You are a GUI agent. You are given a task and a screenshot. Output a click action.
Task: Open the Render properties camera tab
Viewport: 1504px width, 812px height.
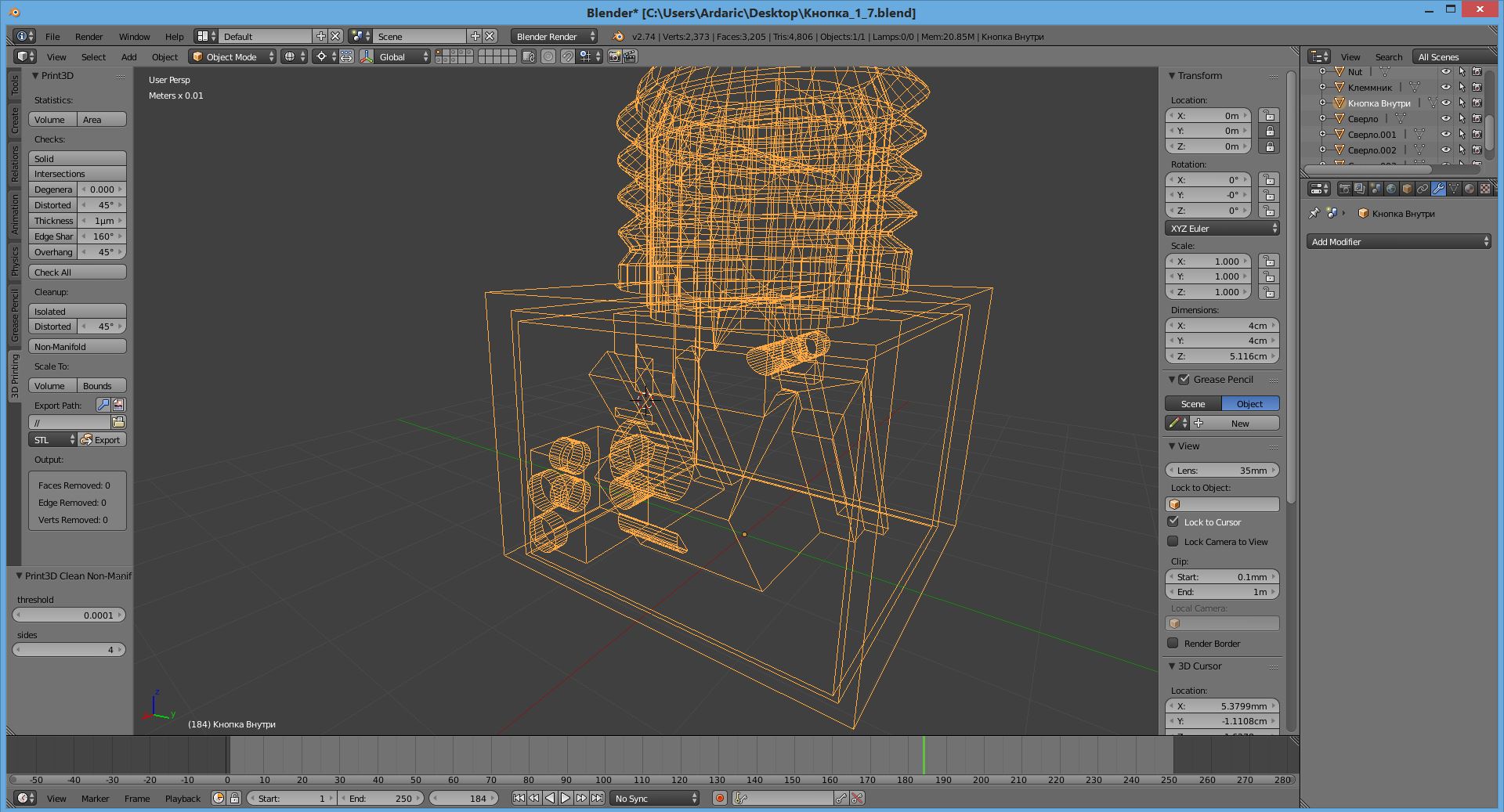(x=1344, y=189)
